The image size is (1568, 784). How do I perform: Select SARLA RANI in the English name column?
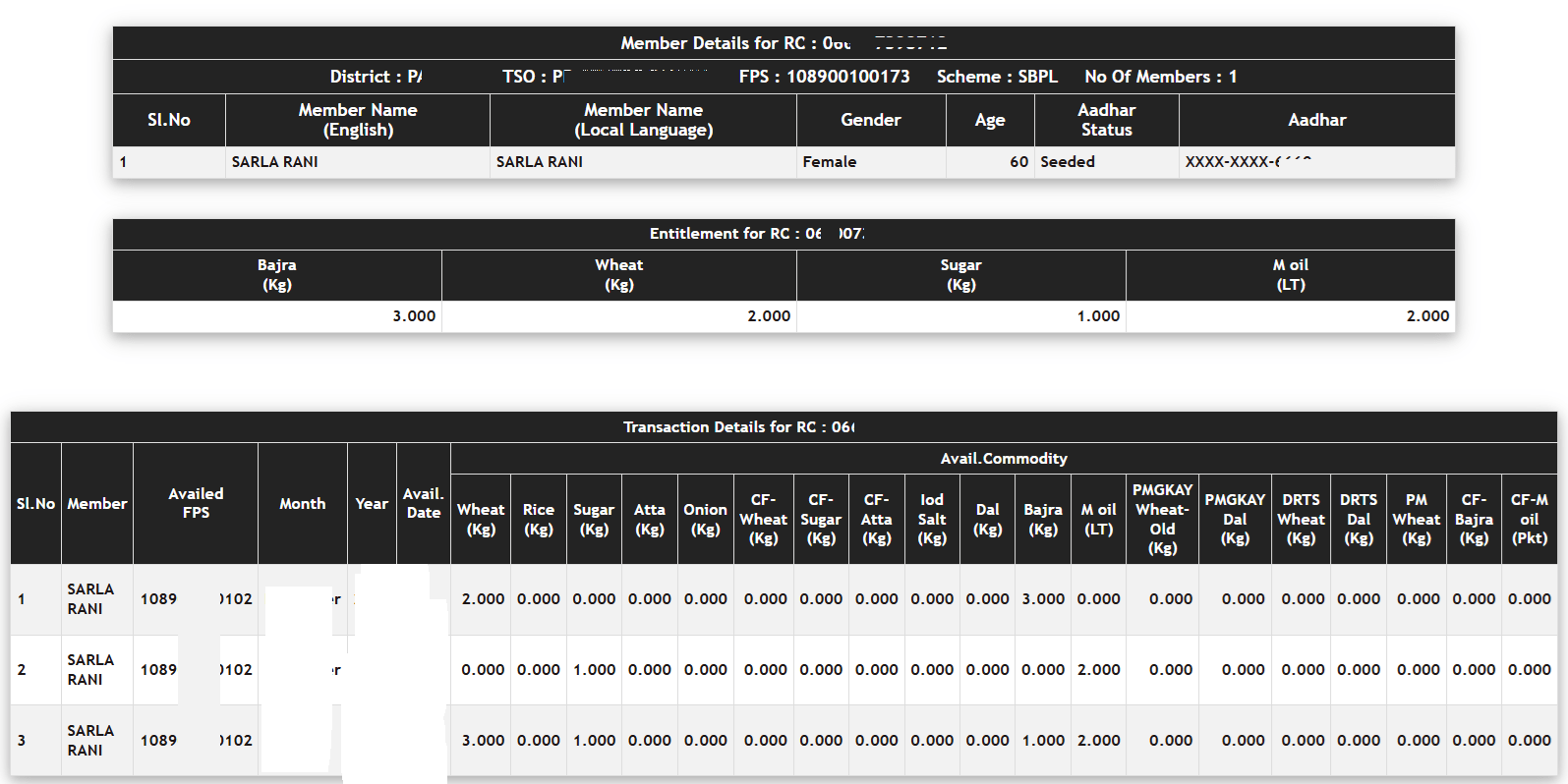275,162
